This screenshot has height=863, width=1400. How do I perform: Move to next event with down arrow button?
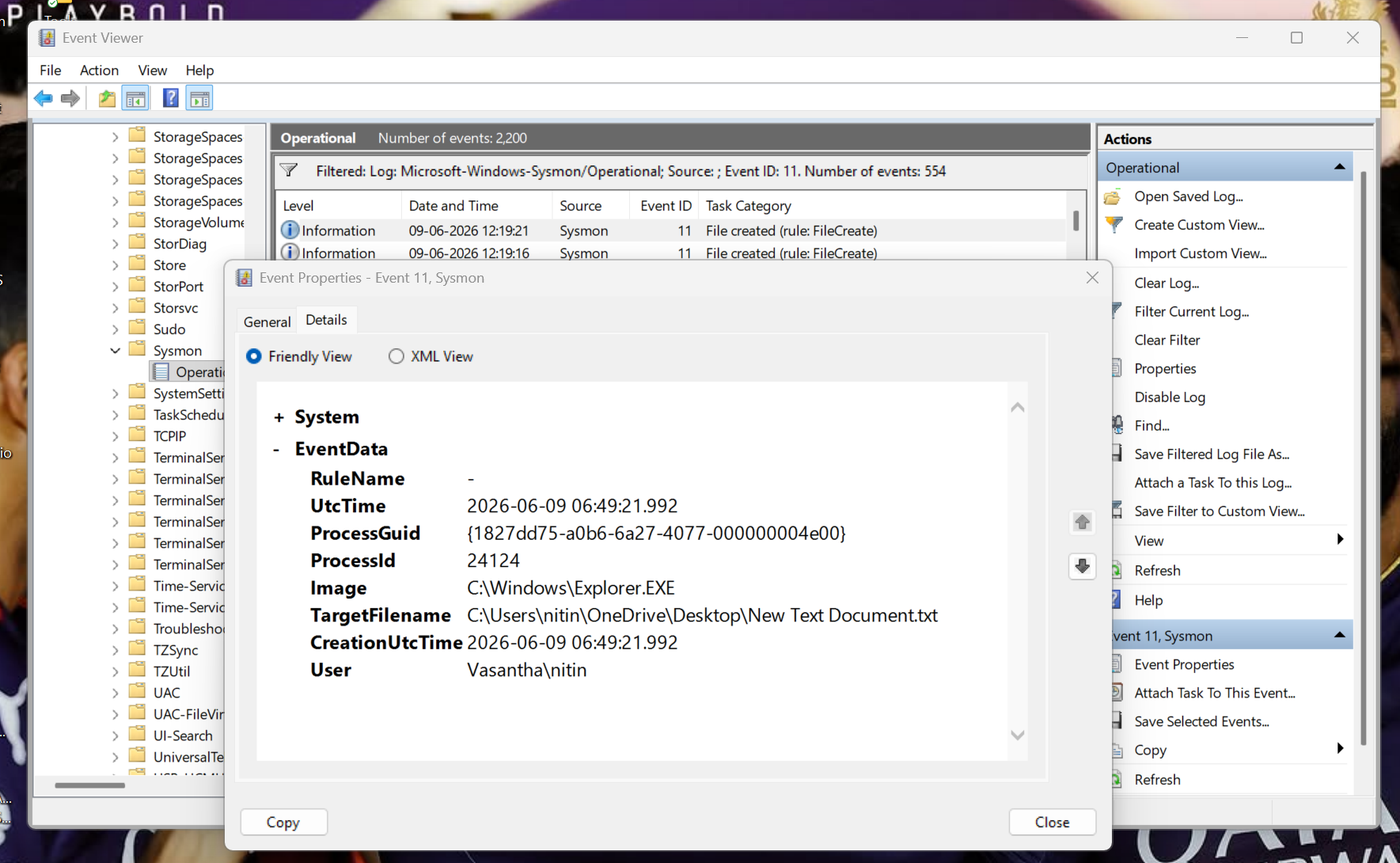1082,566
